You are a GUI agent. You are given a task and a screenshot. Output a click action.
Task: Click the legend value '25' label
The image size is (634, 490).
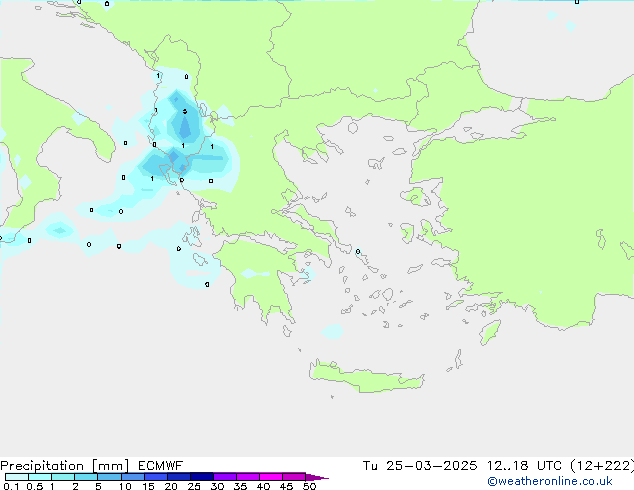point(194,486)
